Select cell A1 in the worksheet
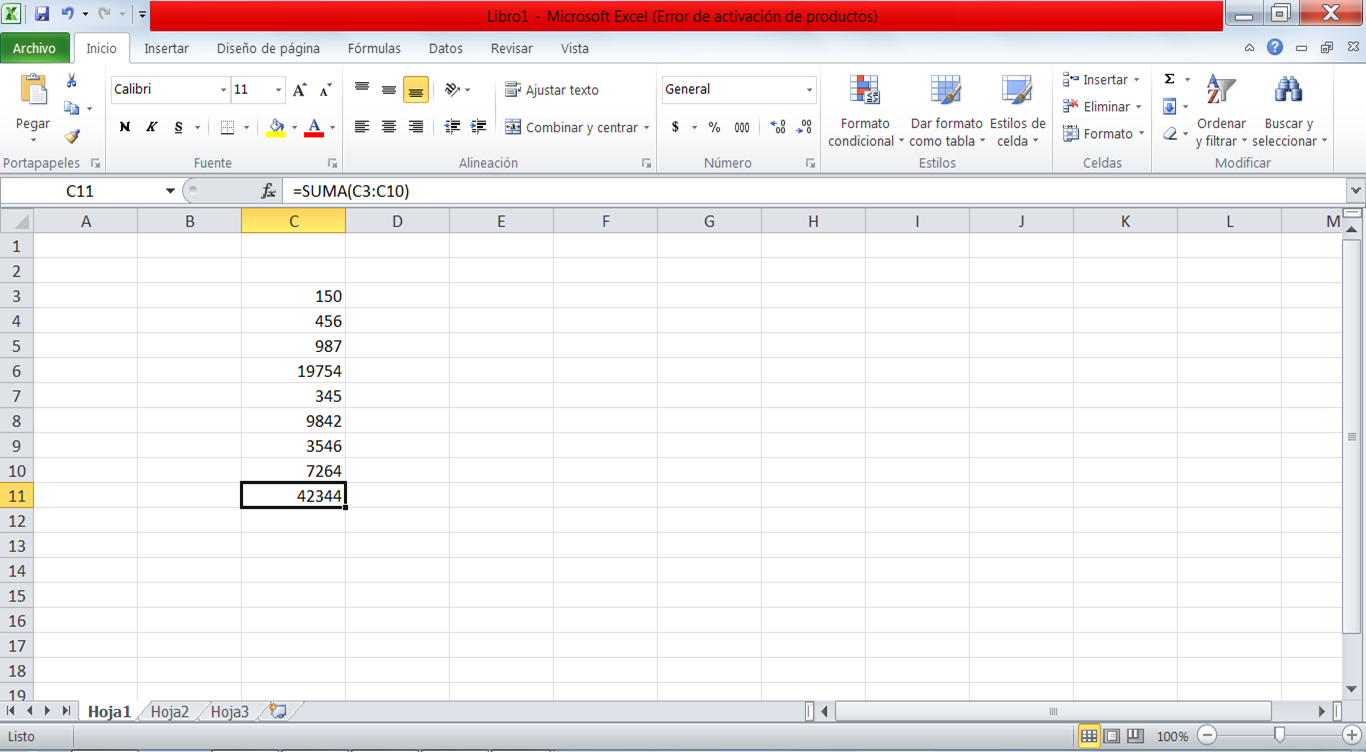The width and height of the screenshot is (1366, 752). [86, 246]
